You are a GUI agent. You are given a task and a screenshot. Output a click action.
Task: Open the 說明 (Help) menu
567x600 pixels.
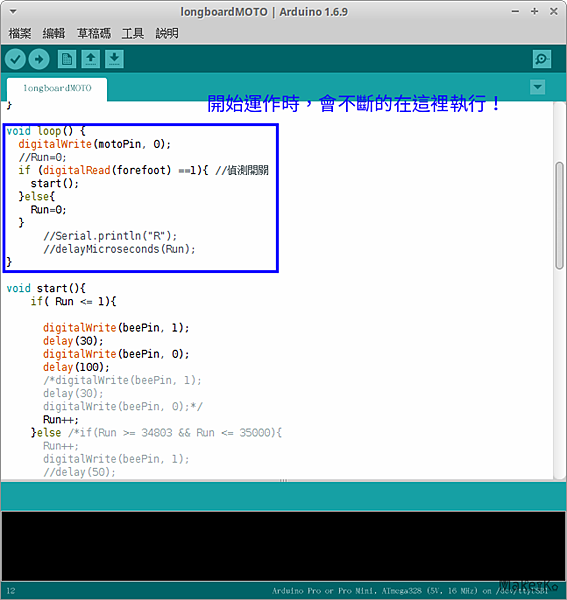167,34
